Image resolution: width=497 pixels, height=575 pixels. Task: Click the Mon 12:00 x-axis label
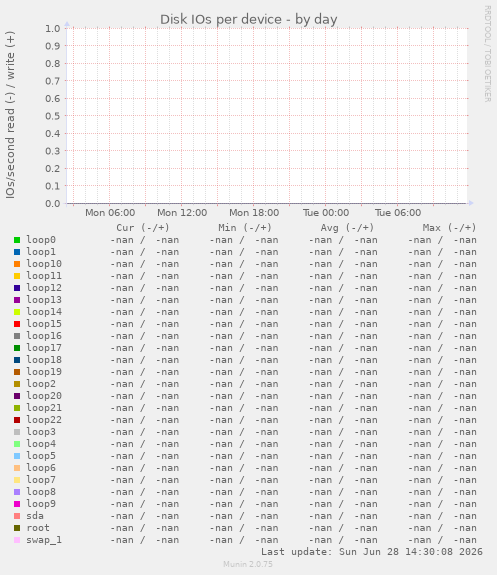click(x=182, y=213)
